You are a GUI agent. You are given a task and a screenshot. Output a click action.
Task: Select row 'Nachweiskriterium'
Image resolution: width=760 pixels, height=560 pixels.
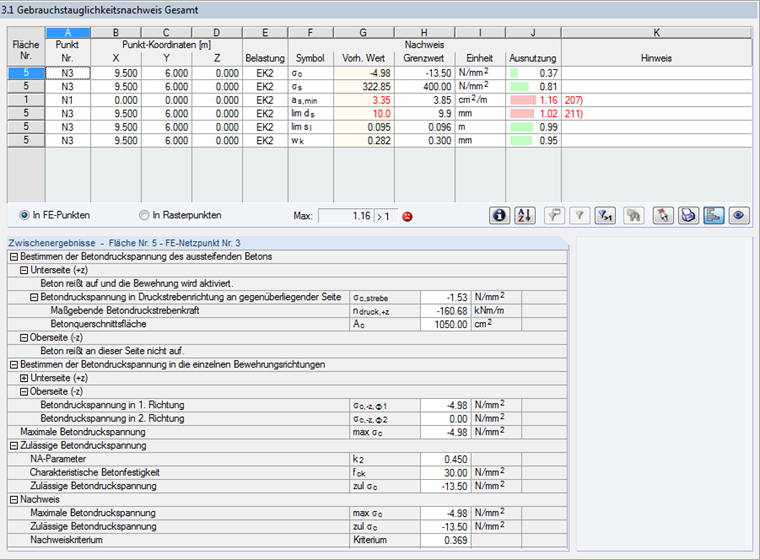[287, 540]
